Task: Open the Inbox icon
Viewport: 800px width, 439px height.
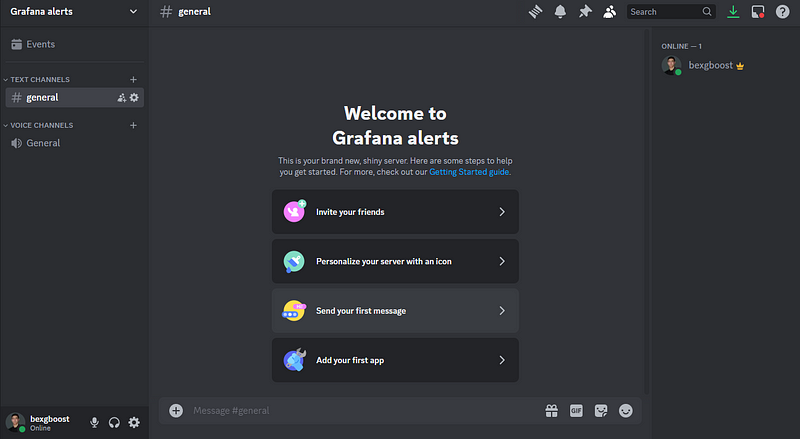Action: coord(758,11)
